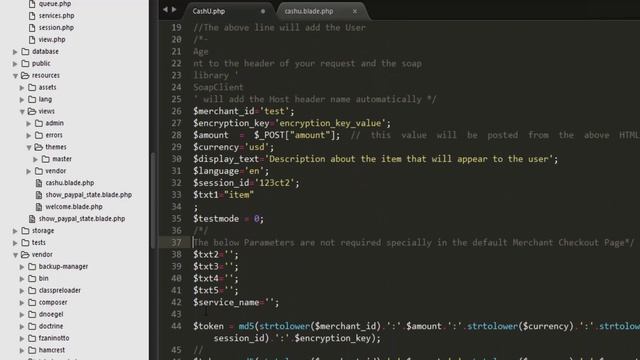Click the open views folder icon
This screenshot has height=360, width=640.
[x=32, y=111]
